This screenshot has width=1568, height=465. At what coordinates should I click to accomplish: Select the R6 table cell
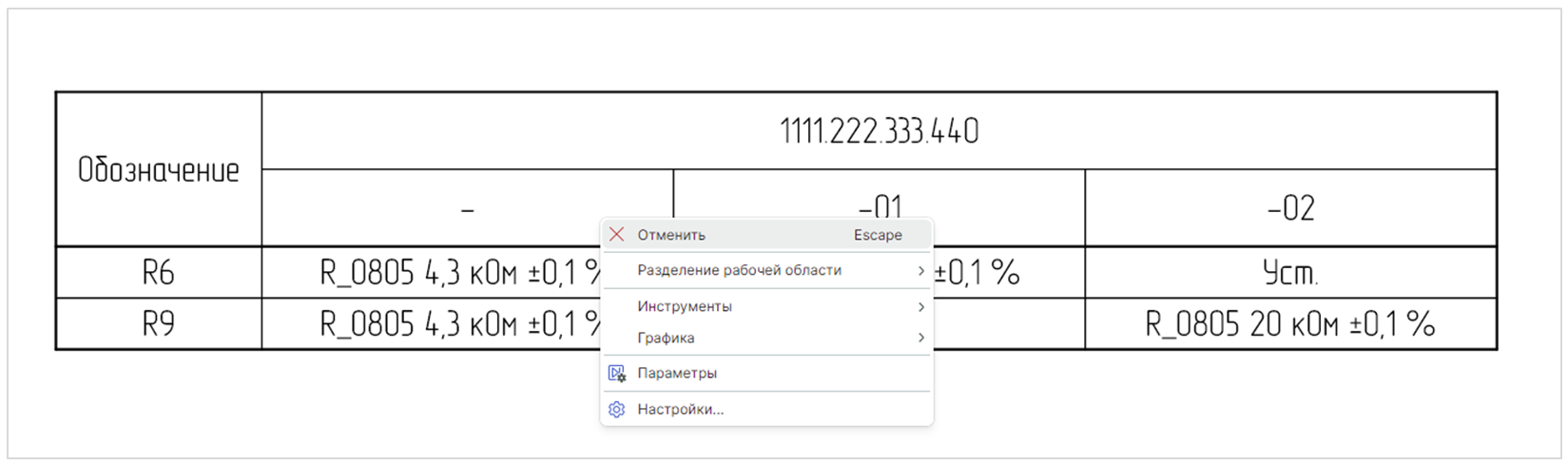pos(159,273)
